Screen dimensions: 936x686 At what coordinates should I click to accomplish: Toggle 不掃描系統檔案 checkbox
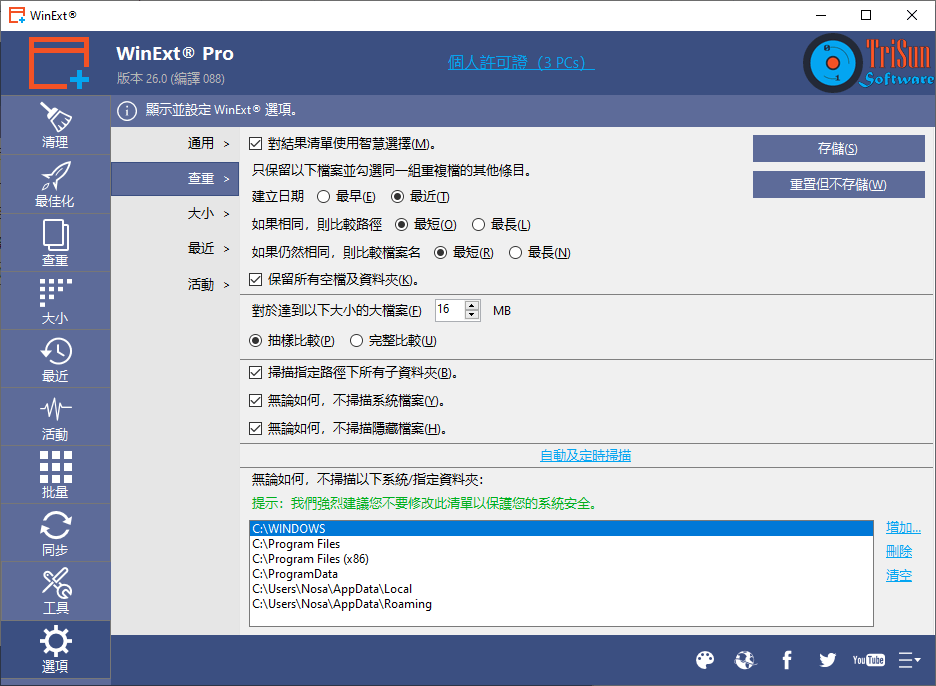coord(255,400)
